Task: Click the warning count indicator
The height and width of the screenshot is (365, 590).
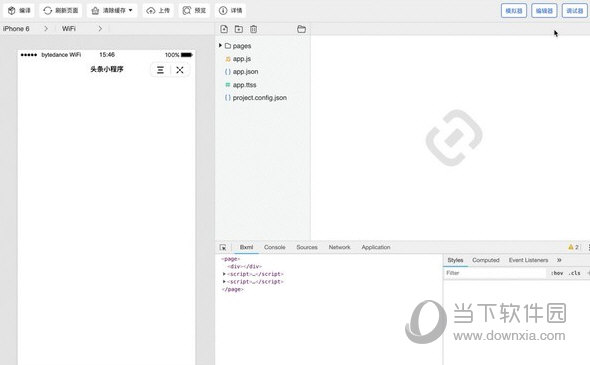Action: click(573, 247)
